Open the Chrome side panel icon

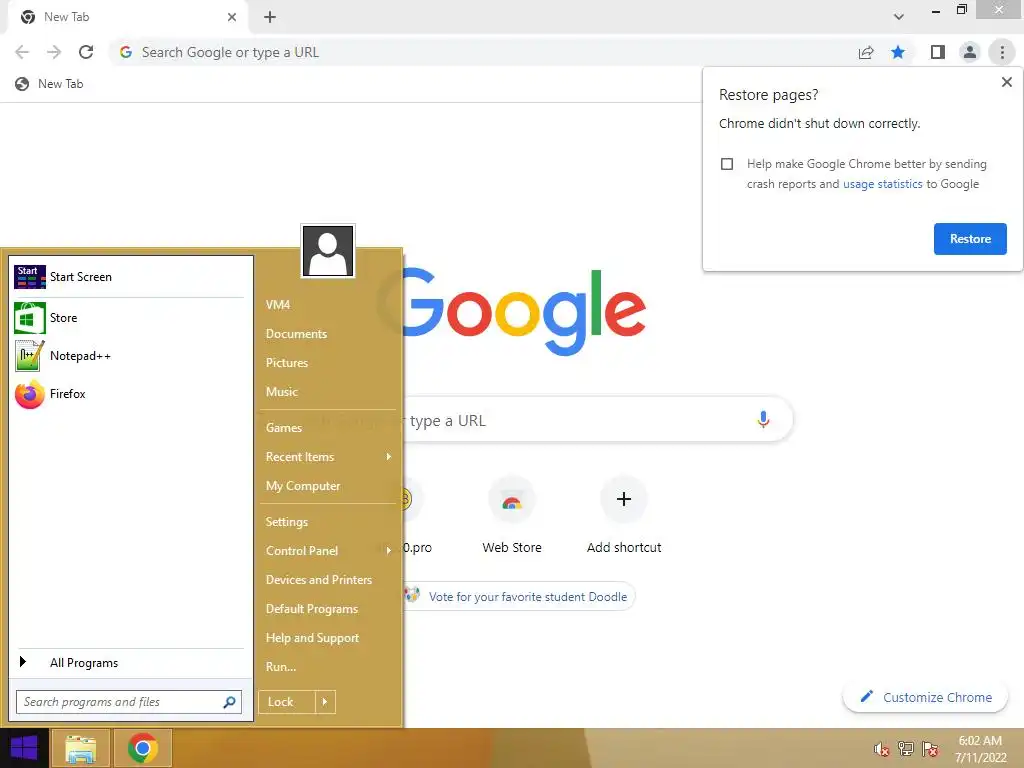(x=938, y=52)
